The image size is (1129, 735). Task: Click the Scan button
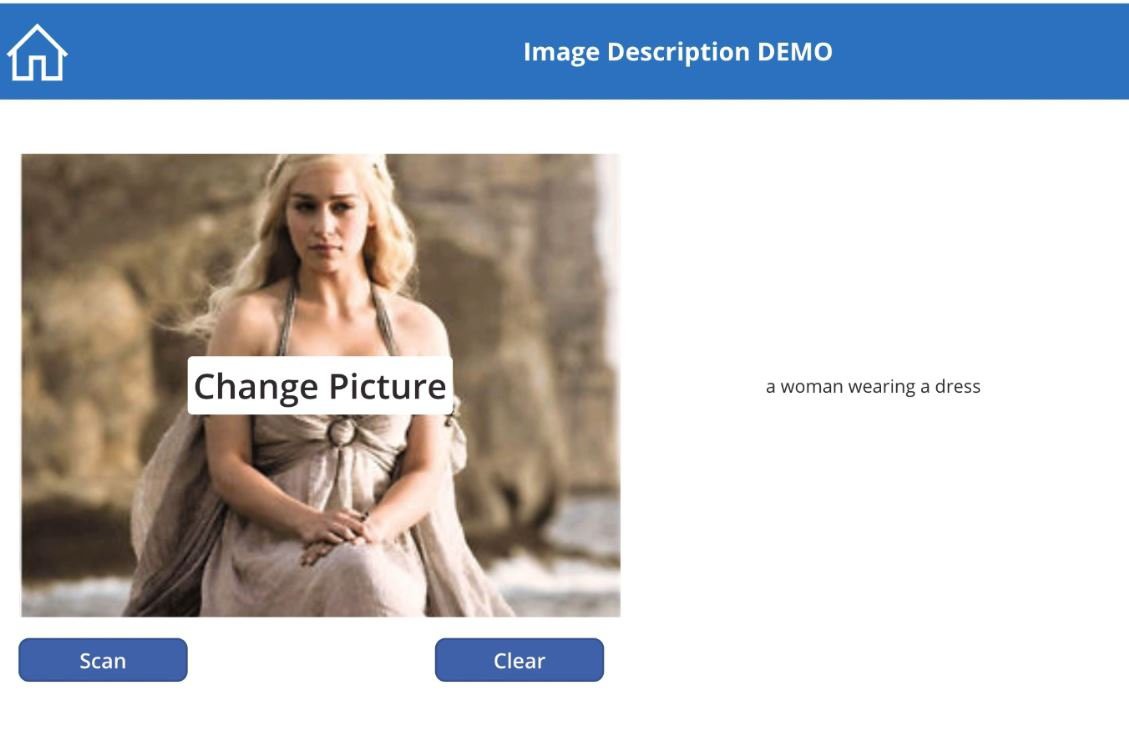[103, 659]
